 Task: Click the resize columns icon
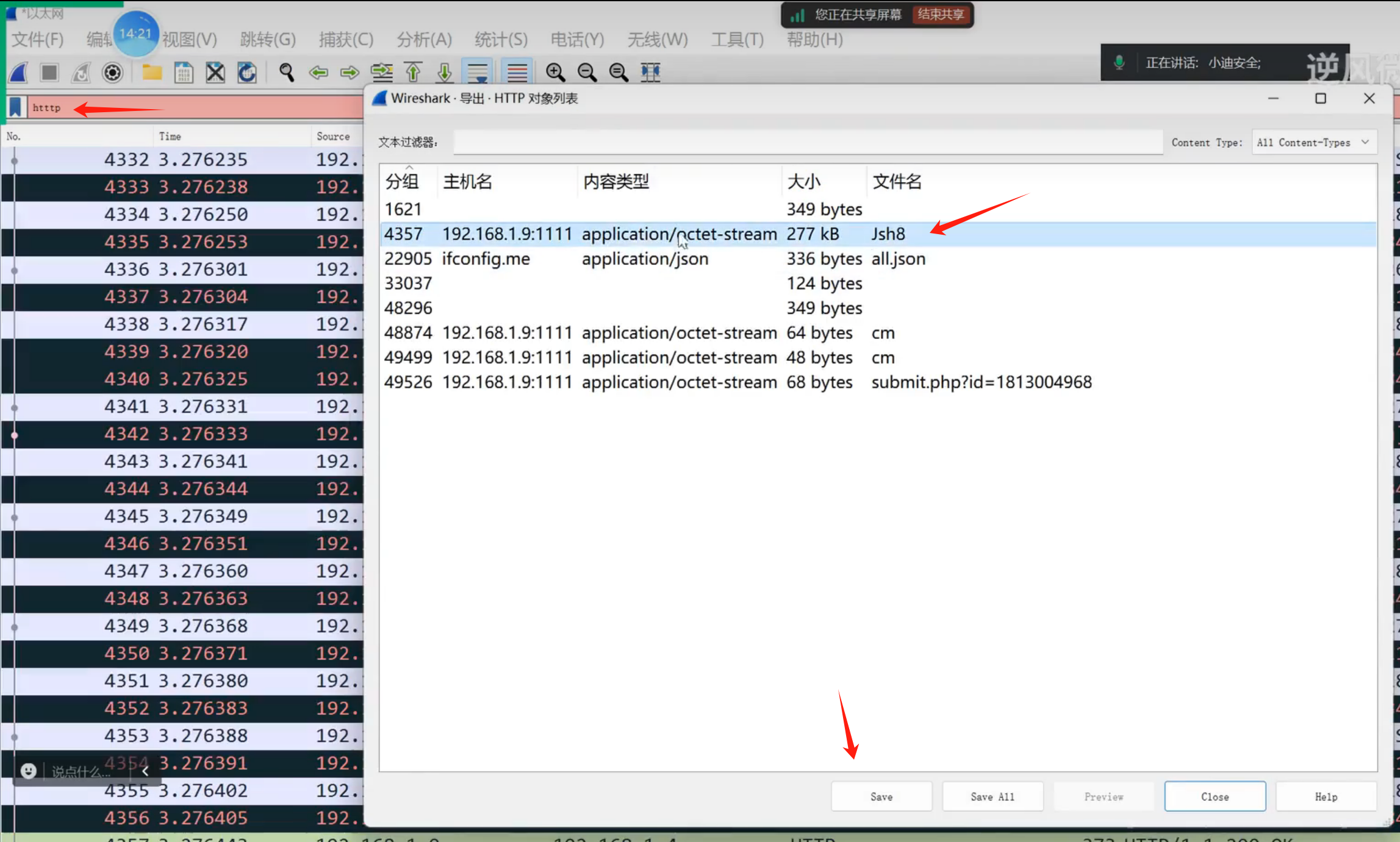[x=650, y=73]
